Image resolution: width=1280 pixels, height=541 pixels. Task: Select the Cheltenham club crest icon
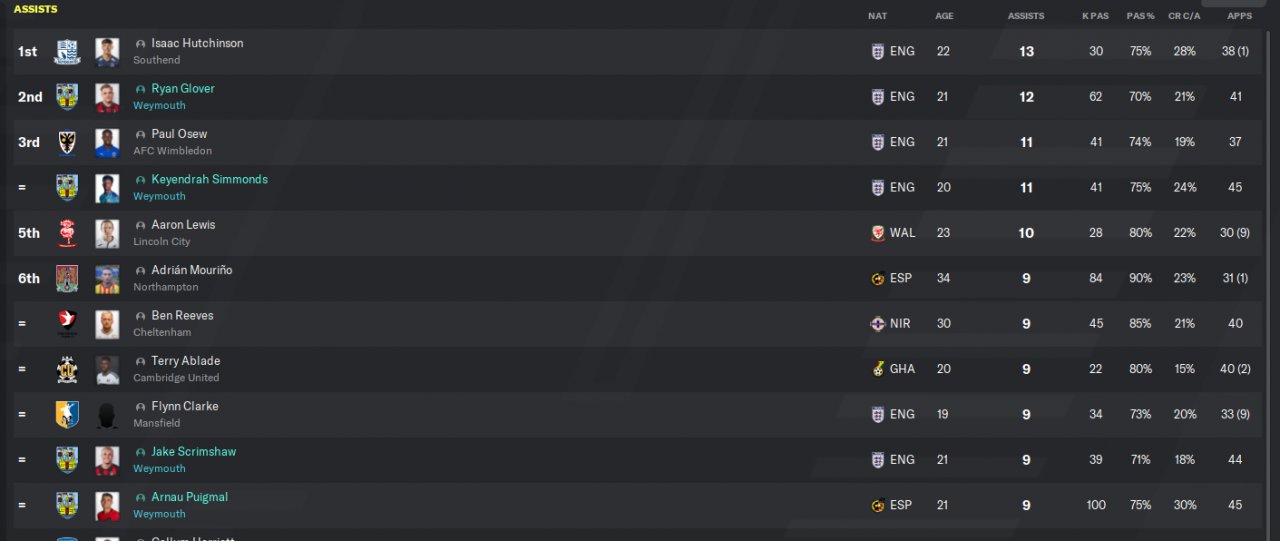[67, 324]
